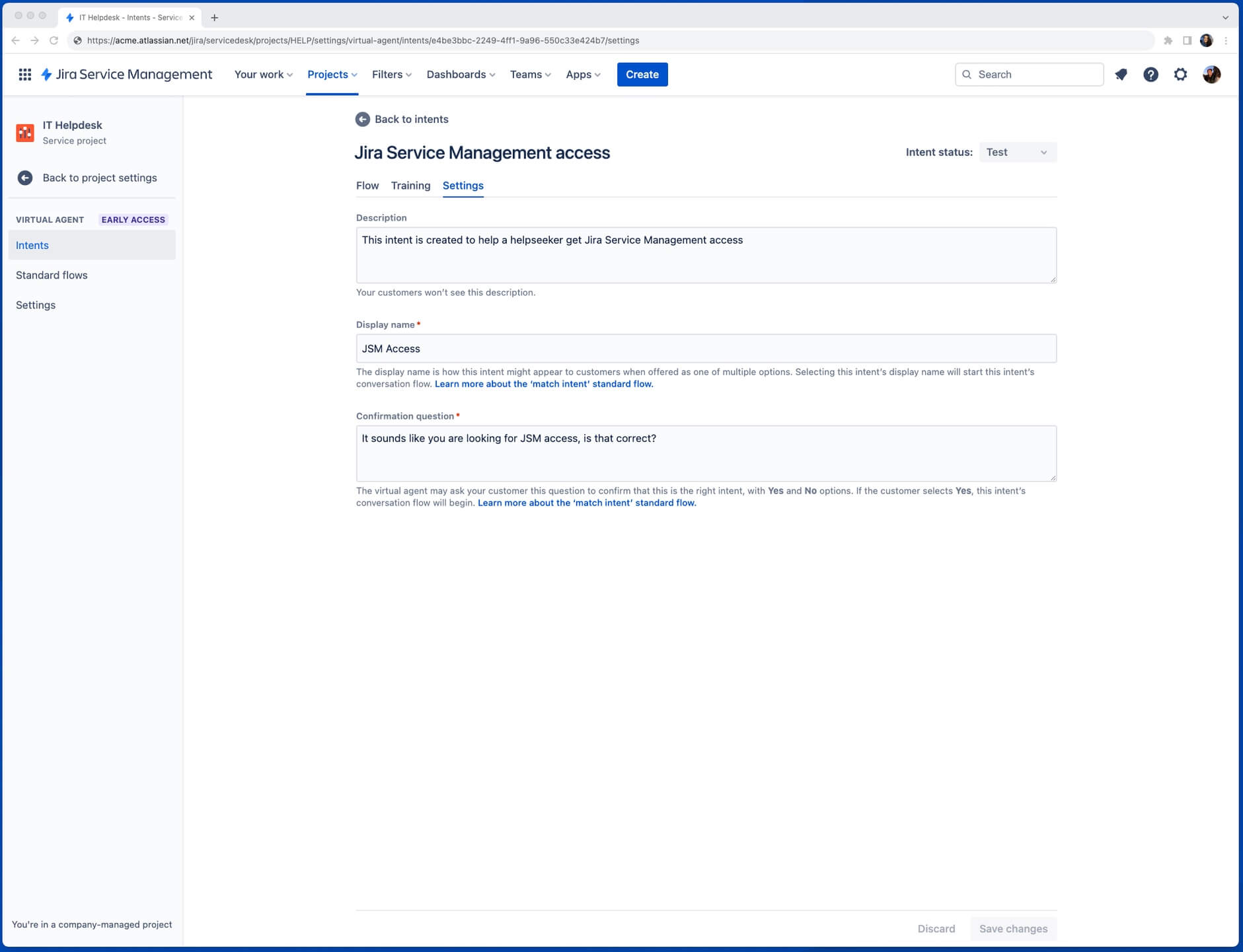The height and width of the screenshot is (952, 1243).
Task: Click the Back to project settings arrow
Action: pyautogui.click(x=24, y=177)
